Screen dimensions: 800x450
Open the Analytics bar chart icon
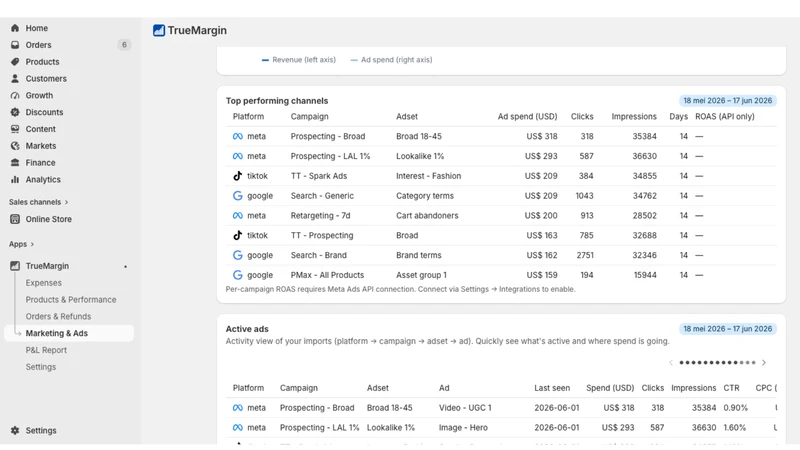click(15, 180)
